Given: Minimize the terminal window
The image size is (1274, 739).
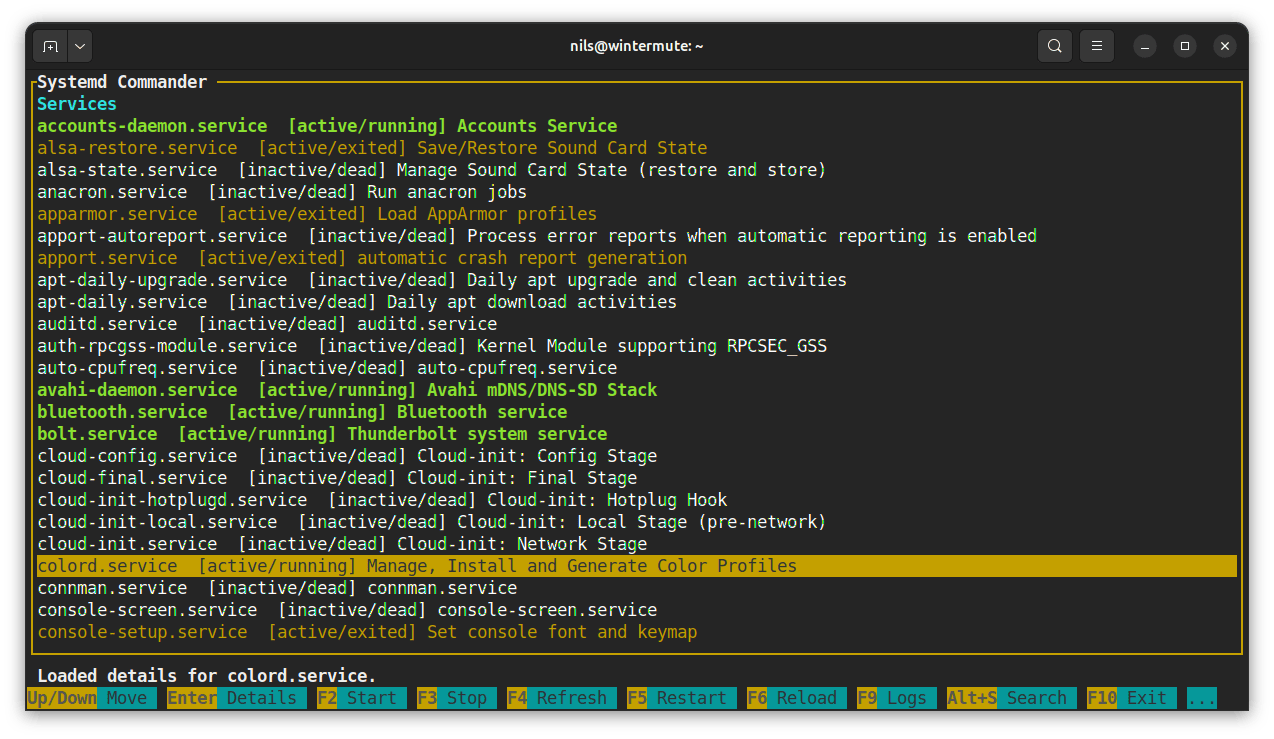Looking at the screenshot, I should click(1145, 46).
